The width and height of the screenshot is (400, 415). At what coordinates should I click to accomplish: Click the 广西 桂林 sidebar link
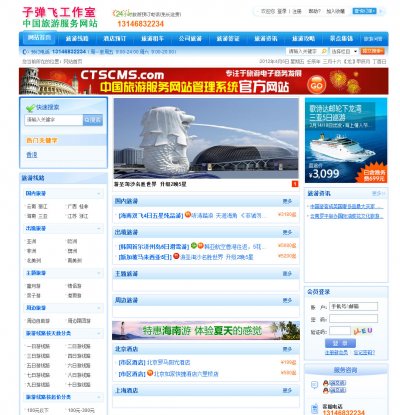[78, 206]
